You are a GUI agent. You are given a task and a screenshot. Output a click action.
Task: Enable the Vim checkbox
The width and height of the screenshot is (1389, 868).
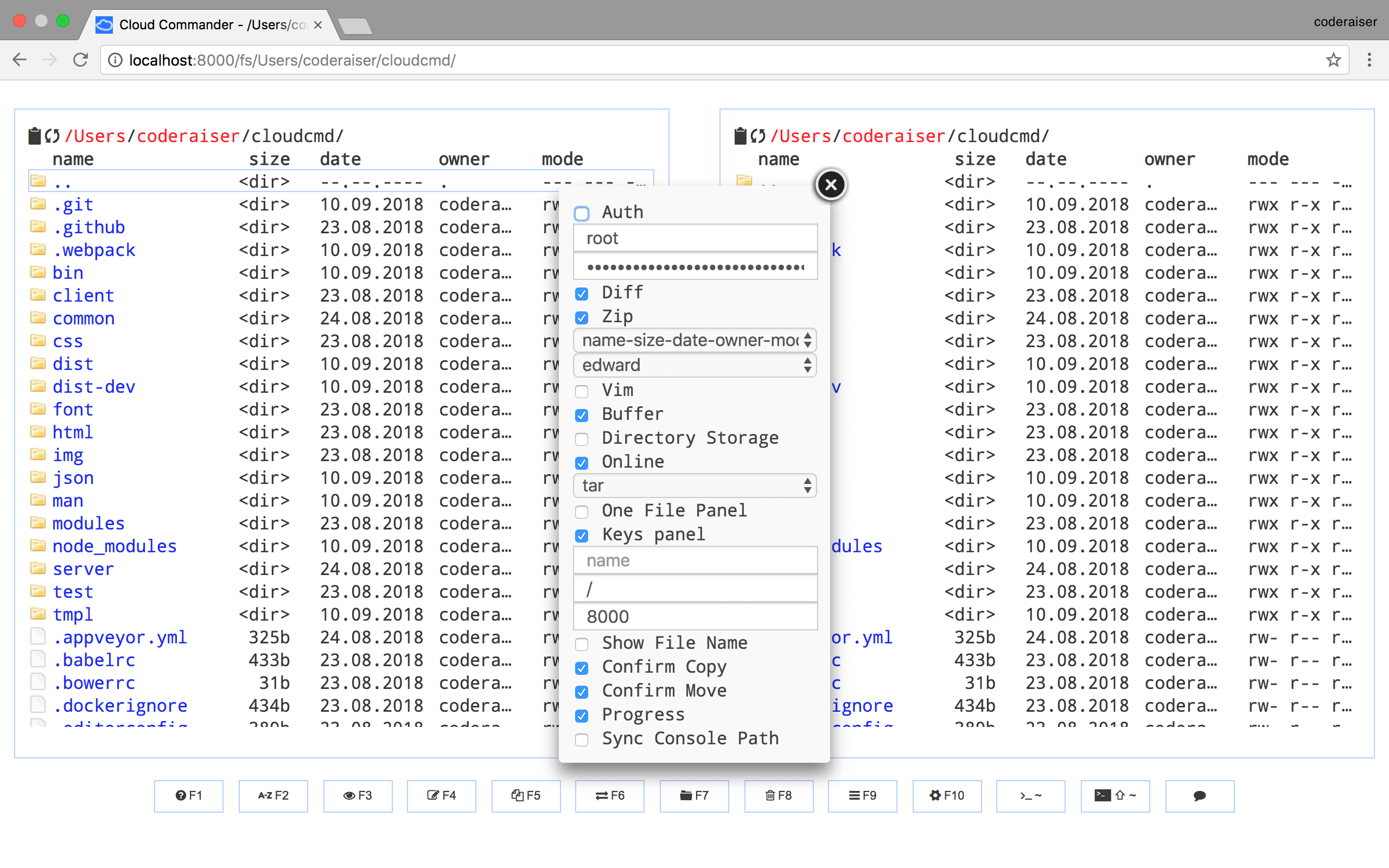[x=582, y=391]
